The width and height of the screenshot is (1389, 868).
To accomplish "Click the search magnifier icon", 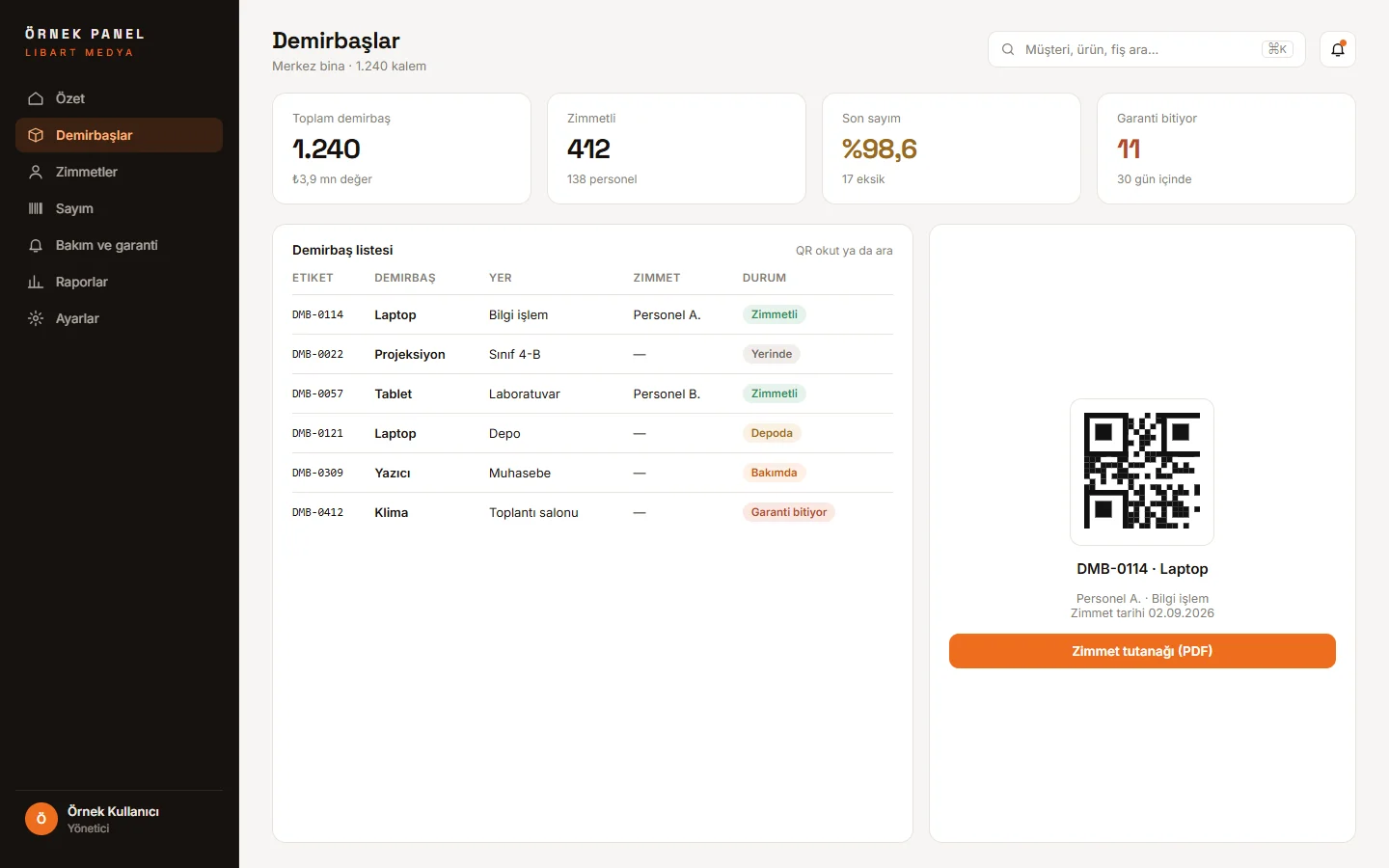I will 1008,49.
